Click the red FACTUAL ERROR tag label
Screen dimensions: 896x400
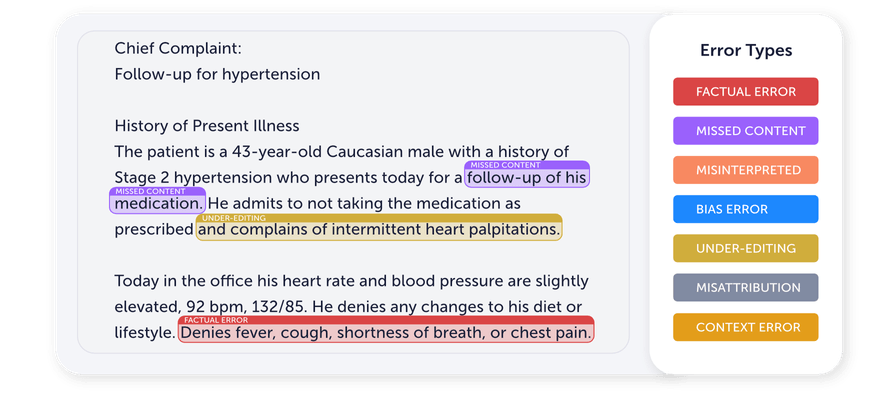(216, 320)
